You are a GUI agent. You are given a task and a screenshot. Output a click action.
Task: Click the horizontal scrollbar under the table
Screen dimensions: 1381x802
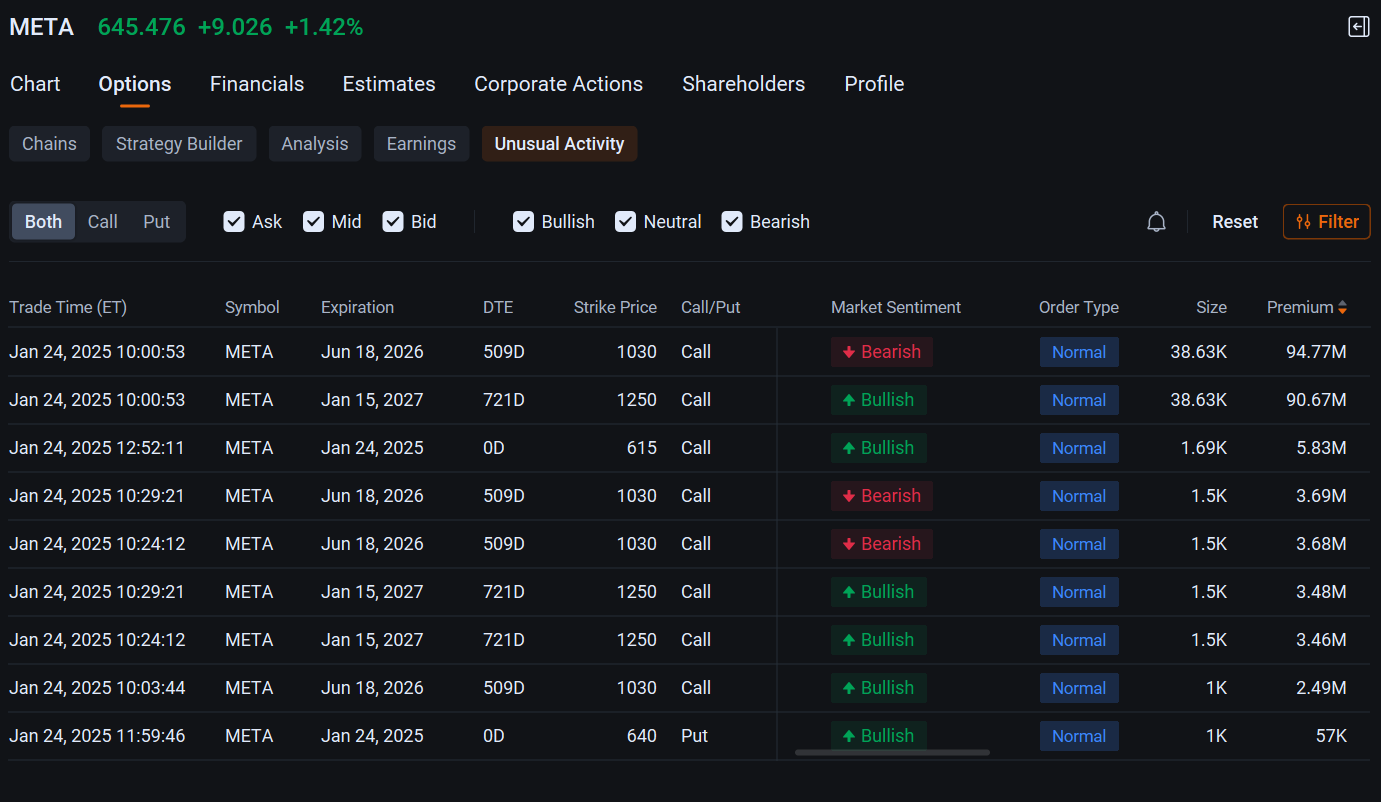pos(892,752)
